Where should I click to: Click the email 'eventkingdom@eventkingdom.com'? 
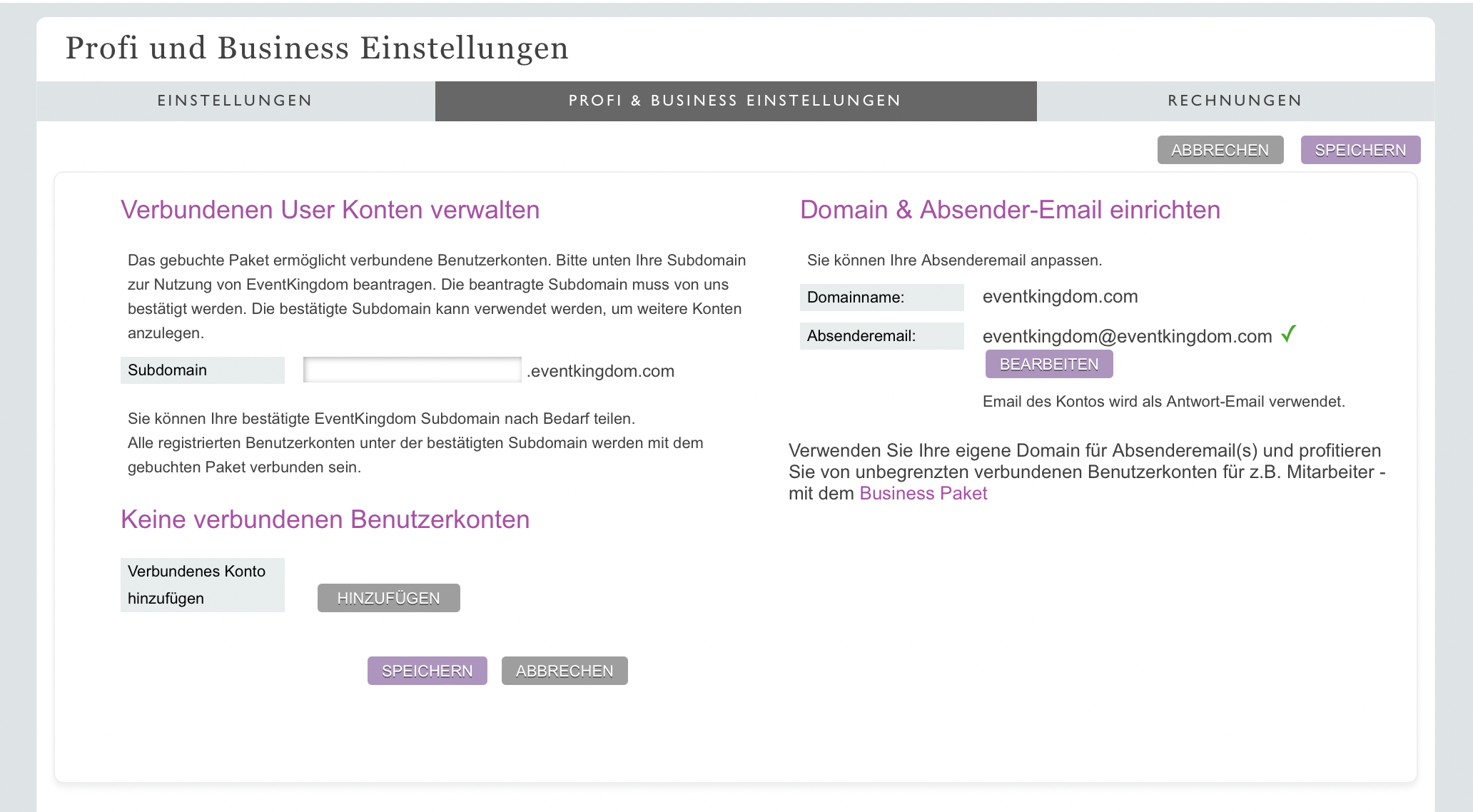pos(1128,336)
